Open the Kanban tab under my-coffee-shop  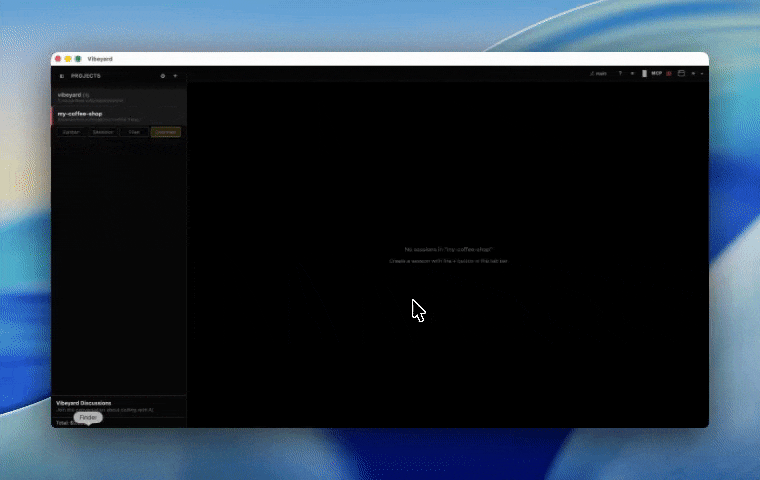[71, 132]
